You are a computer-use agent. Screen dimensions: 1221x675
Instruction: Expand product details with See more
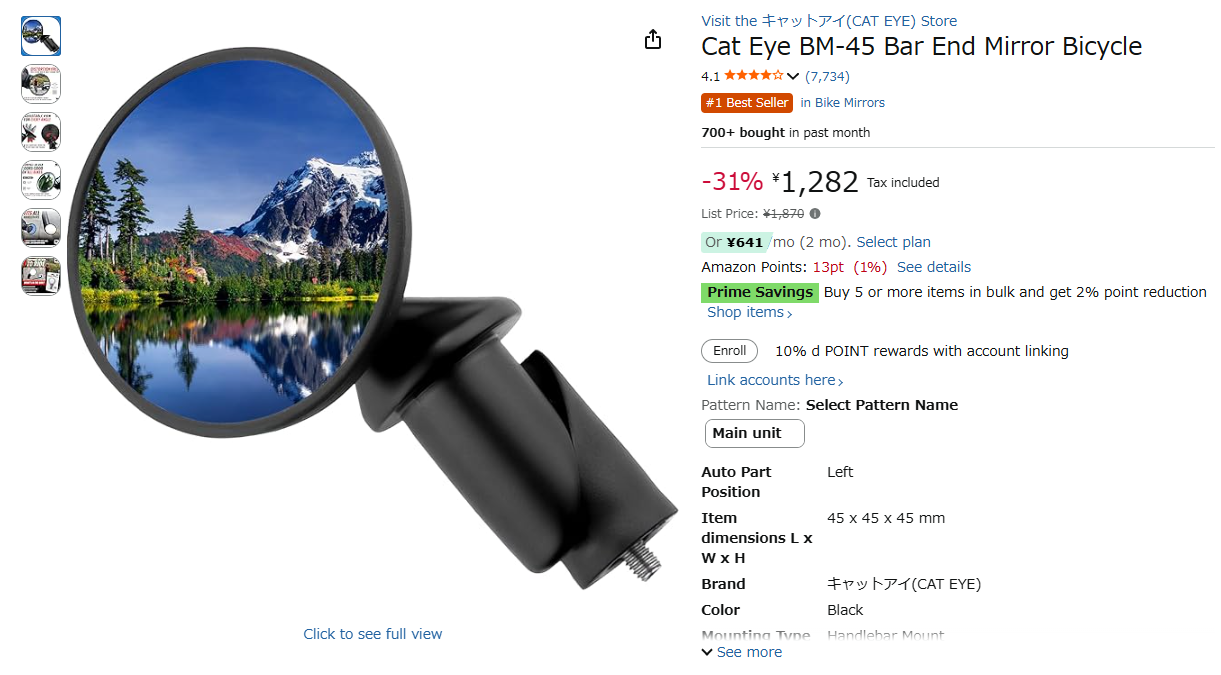742,652
